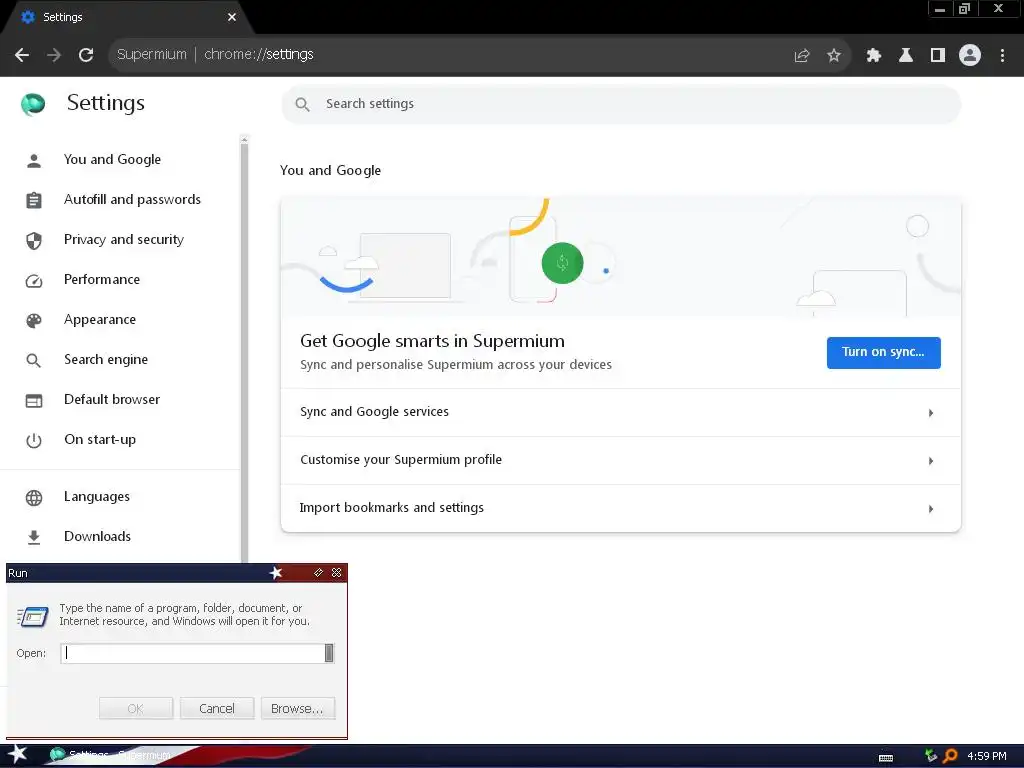Focus the Search settings field
The image size is (1024, 768).
pos(620,104)
